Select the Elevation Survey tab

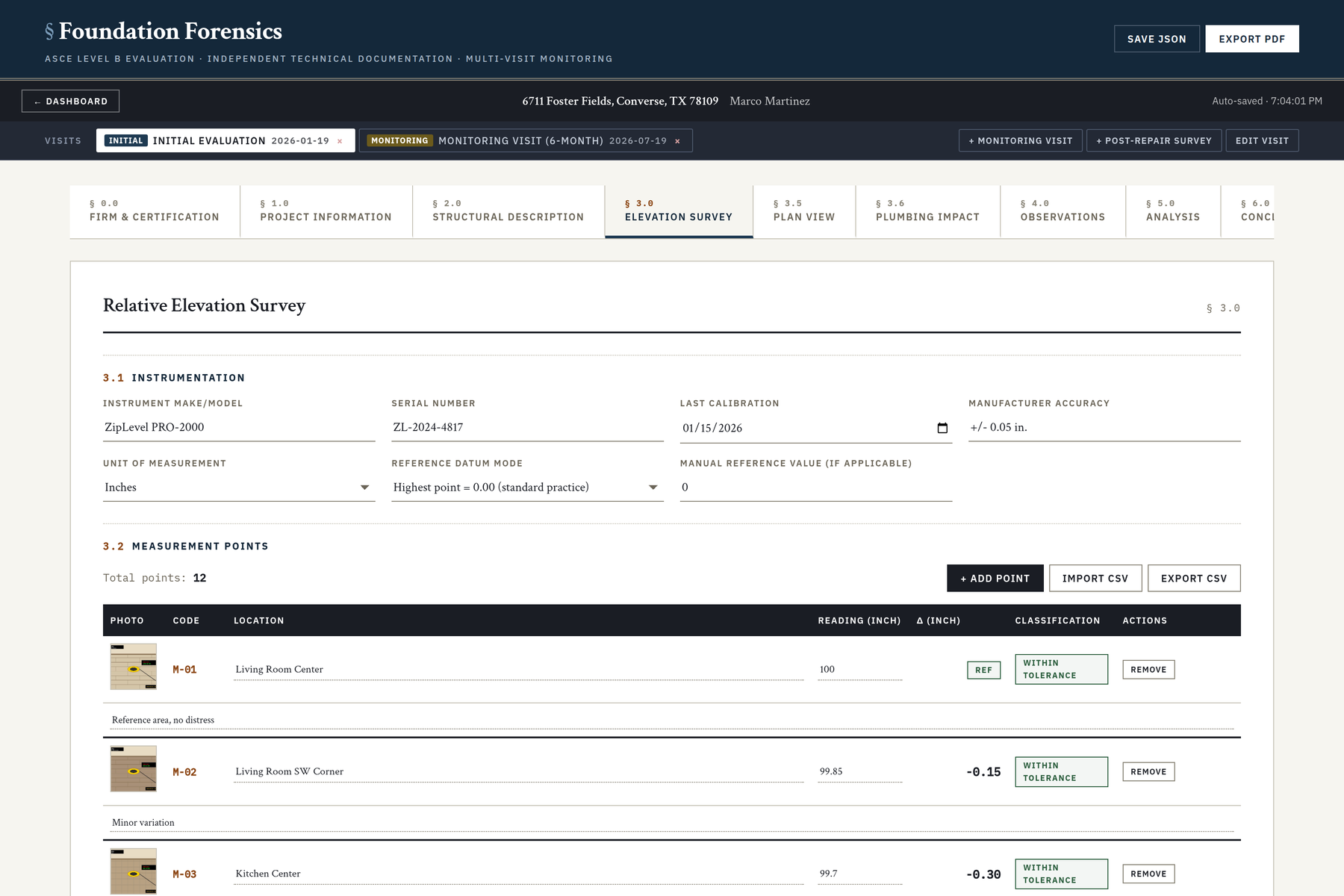point(679,211)
